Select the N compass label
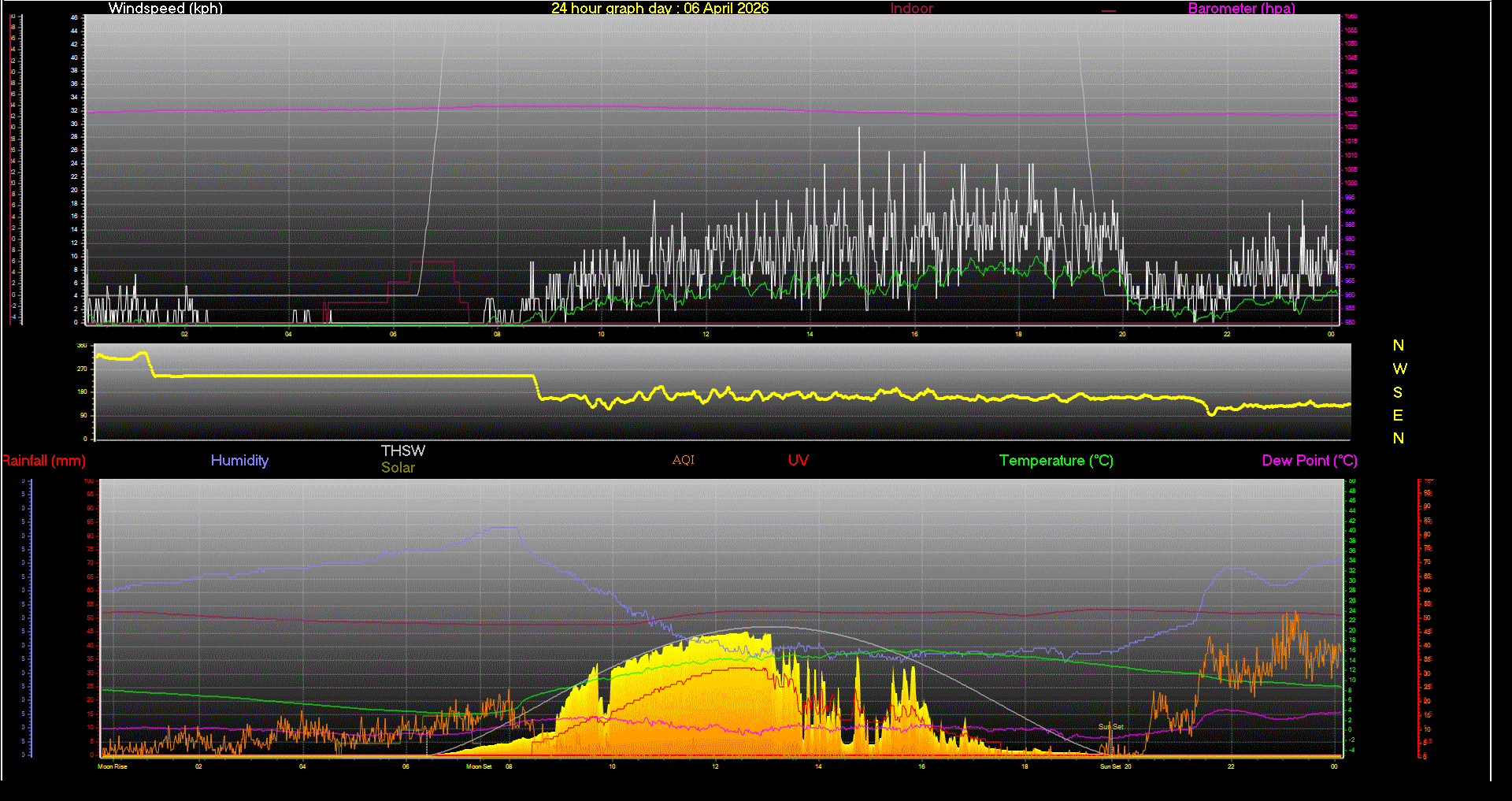The width and height of the screenshot is (1512, 801). click(1399, 345)
